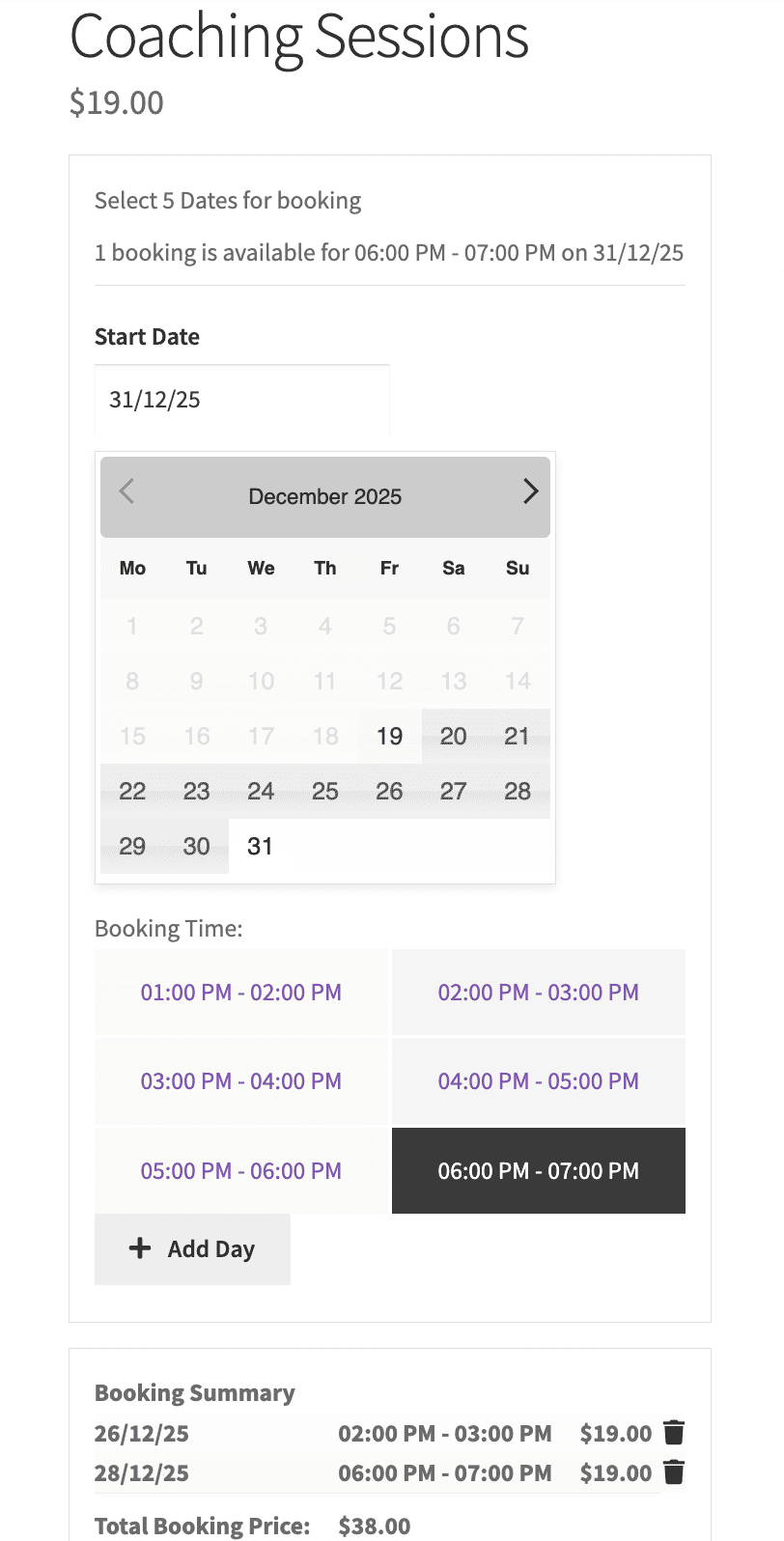Click the December 2025 month header

pyautogui.click(x=325, y=496)
